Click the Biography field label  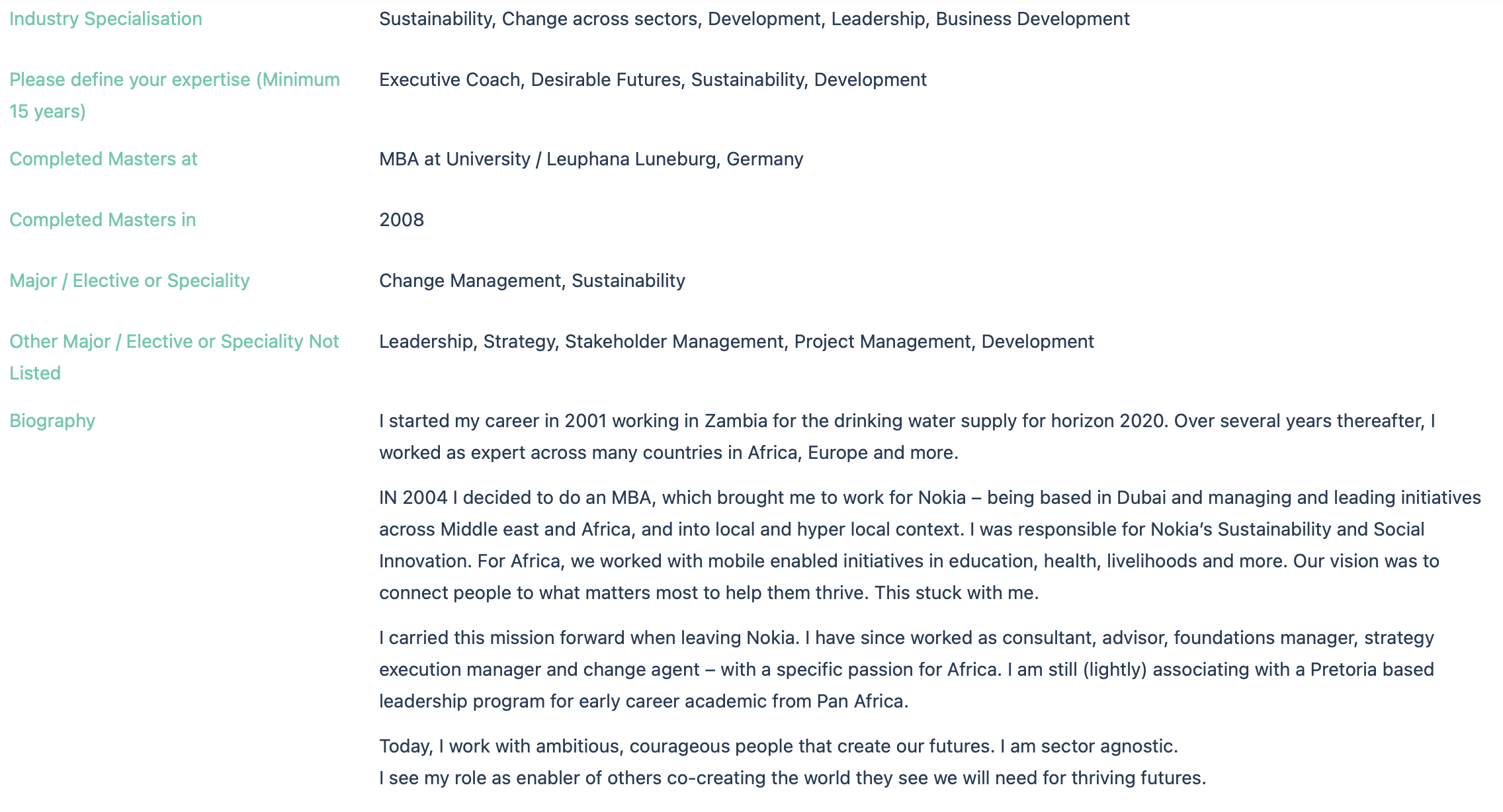pyautogui.click(x=52, y=421)
